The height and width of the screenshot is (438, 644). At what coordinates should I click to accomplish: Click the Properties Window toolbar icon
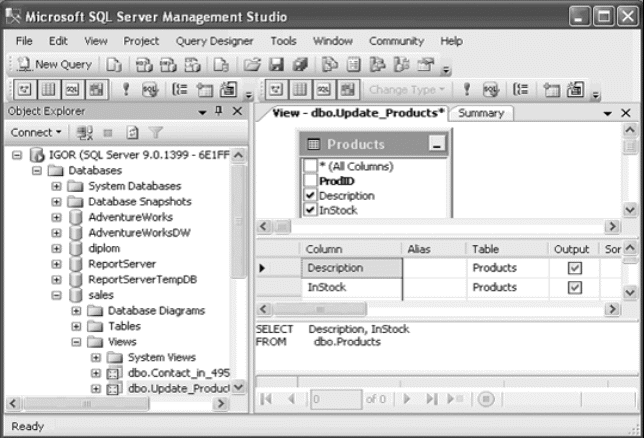tap(426, 65)
